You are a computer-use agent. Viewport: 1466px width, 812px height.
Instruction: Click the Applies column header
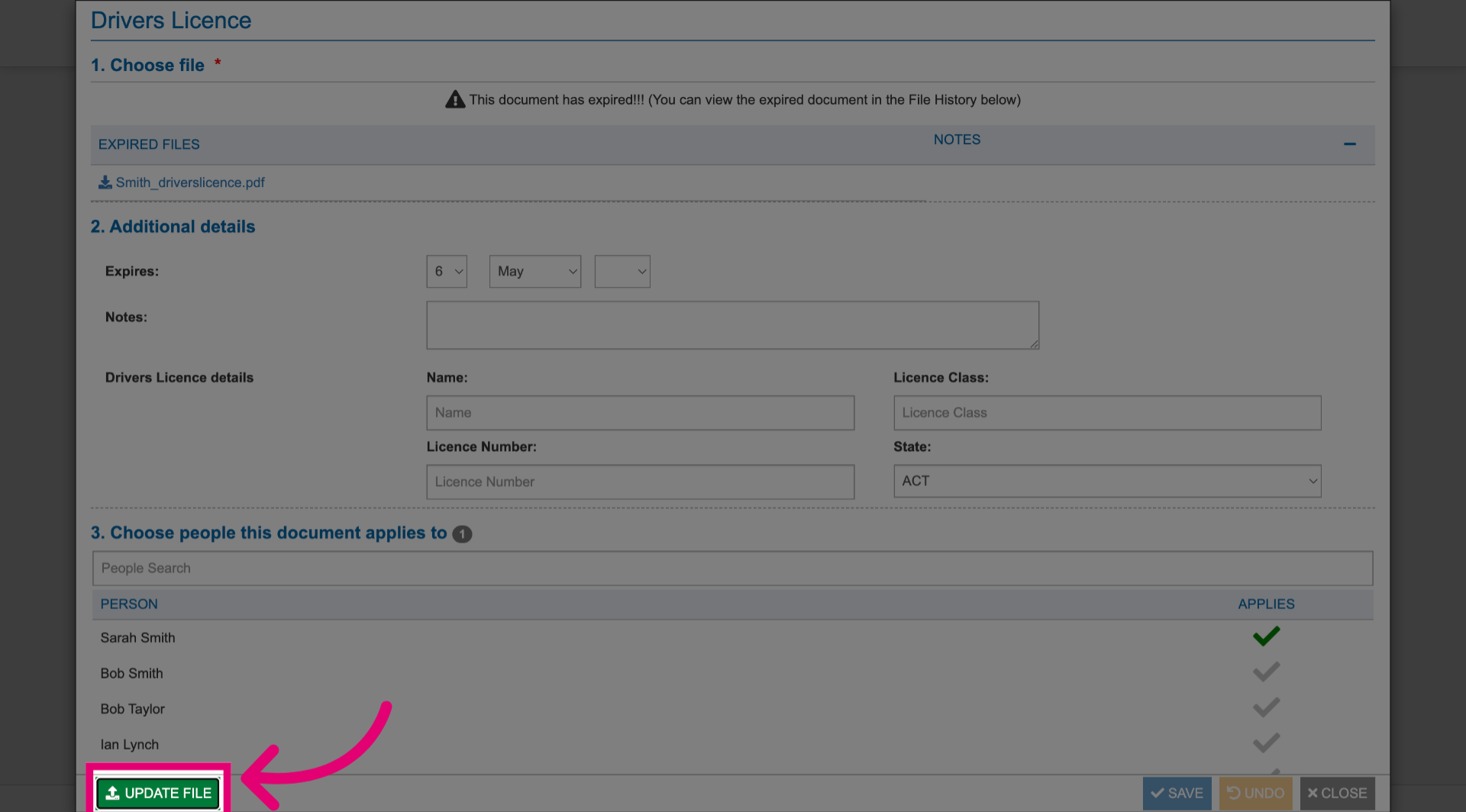1266,604
